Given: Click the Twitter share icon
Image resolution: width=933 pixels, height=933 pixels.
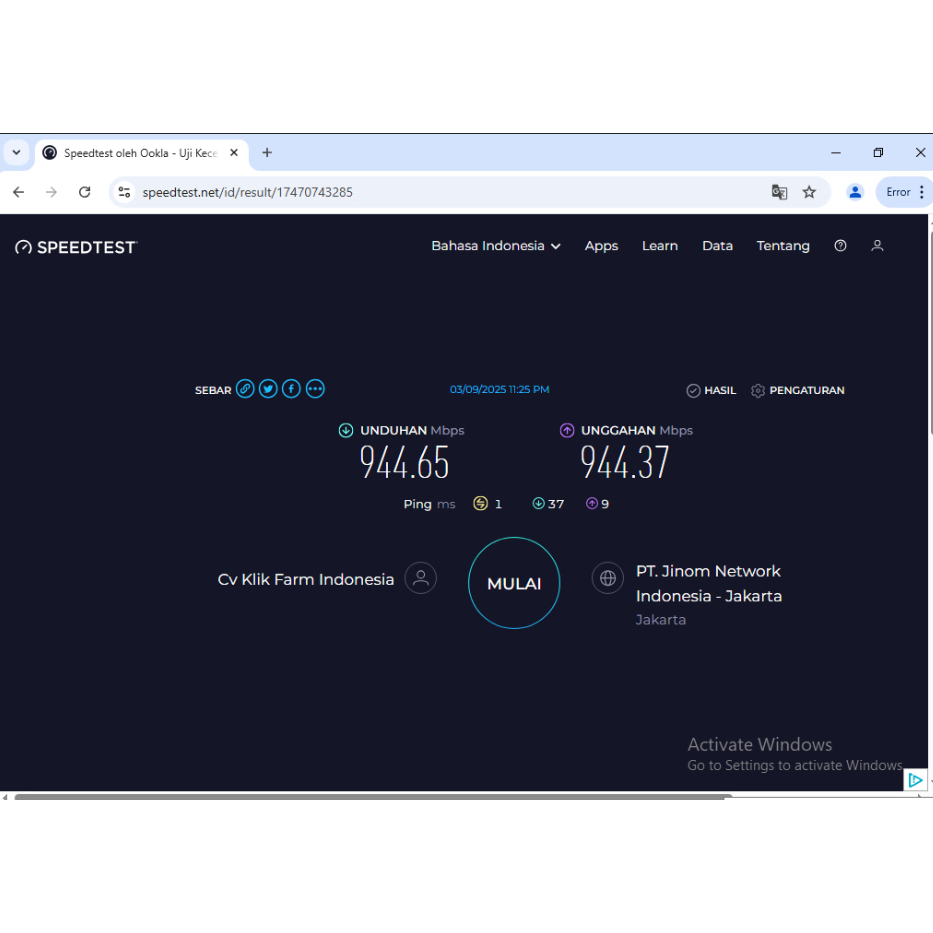Looking at the screenshot, I should (x=268, y=388).
